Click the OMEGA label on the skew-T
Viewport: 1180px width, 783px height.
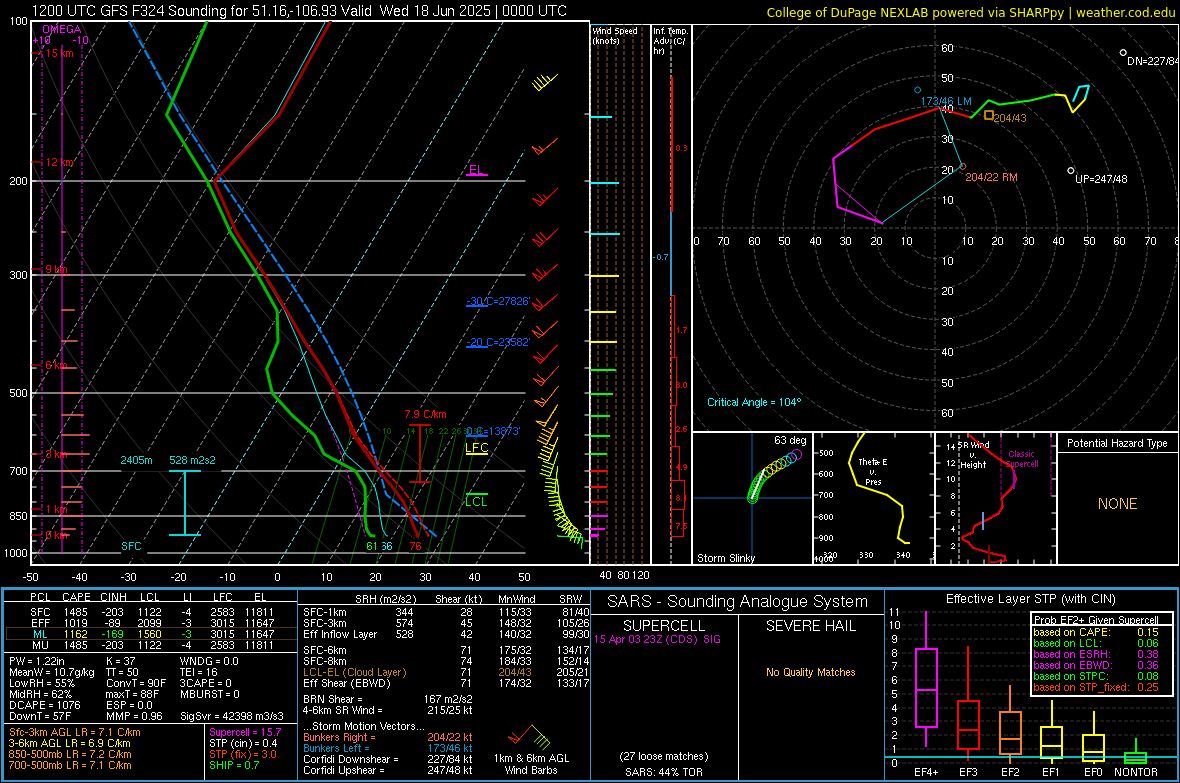pos(61,29)
